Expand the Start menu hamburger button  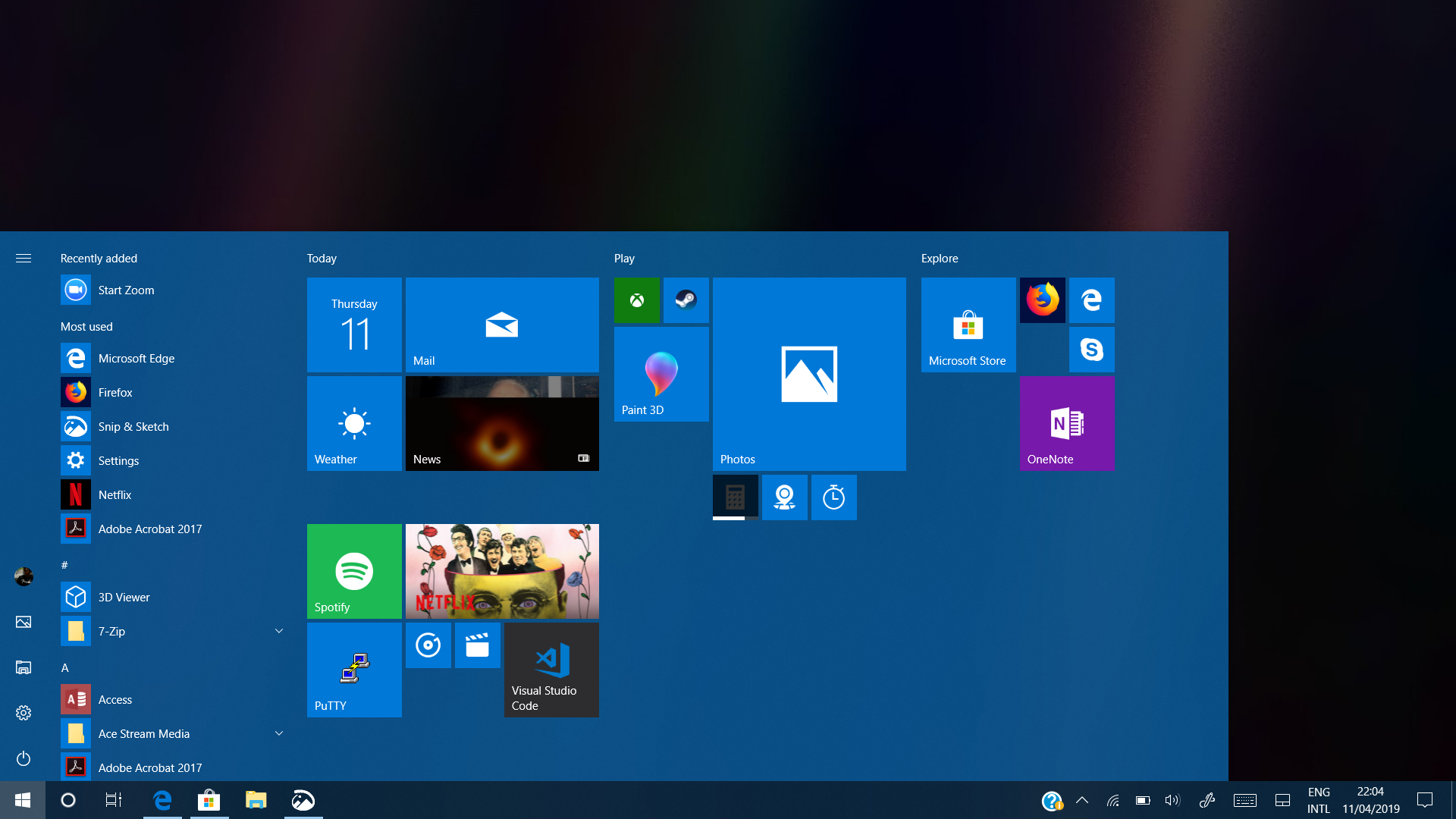pos(24,259)
